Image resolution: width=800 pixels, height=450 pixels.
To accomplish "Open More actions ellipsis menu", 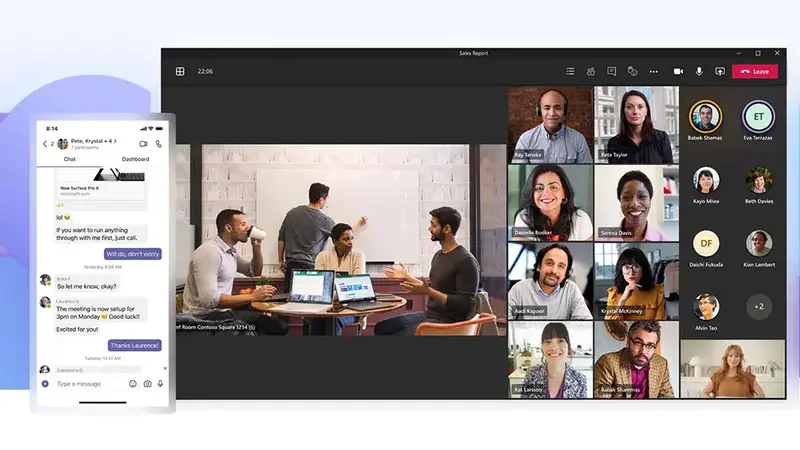I will 654,72.
